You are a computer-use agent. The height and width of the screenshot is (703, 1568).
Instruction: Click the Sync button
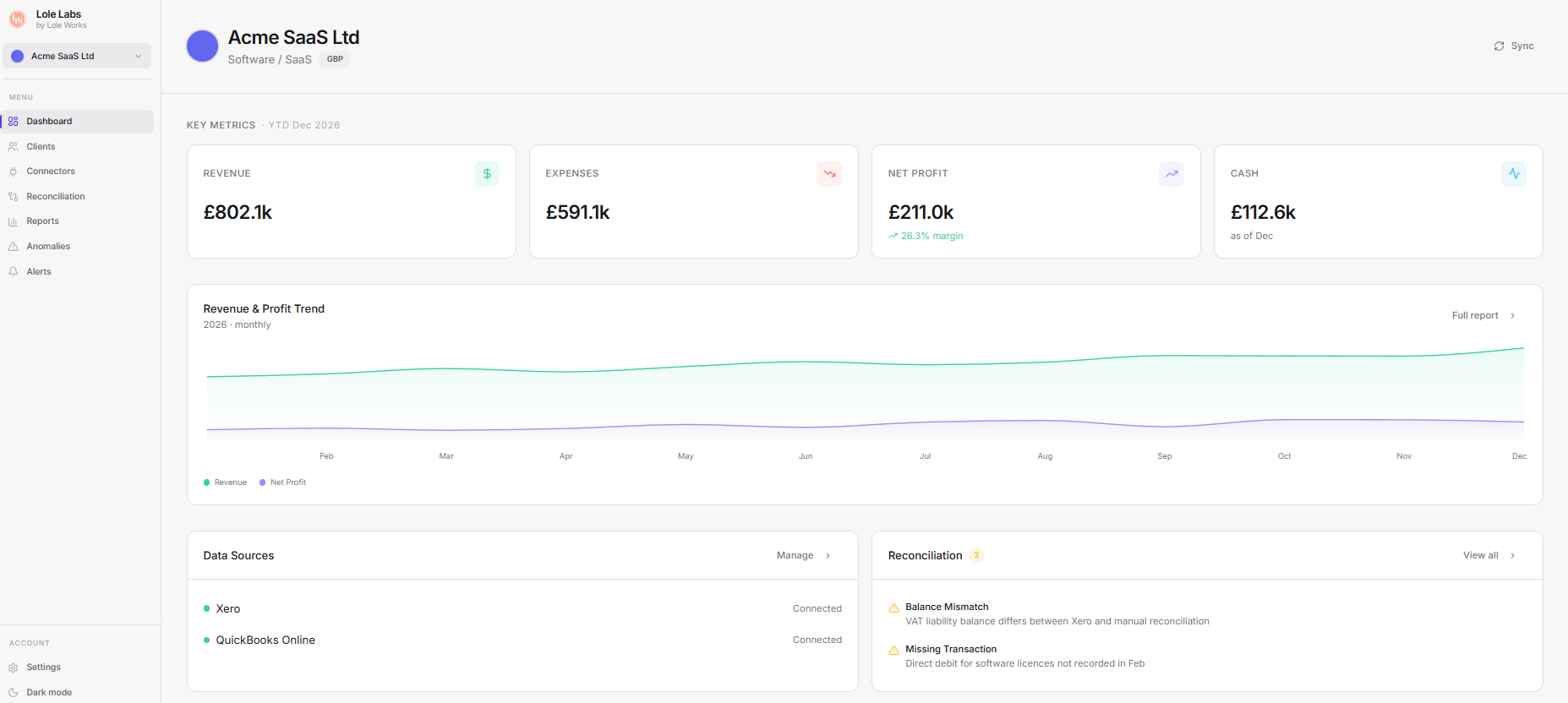[x=1514, y=46]
